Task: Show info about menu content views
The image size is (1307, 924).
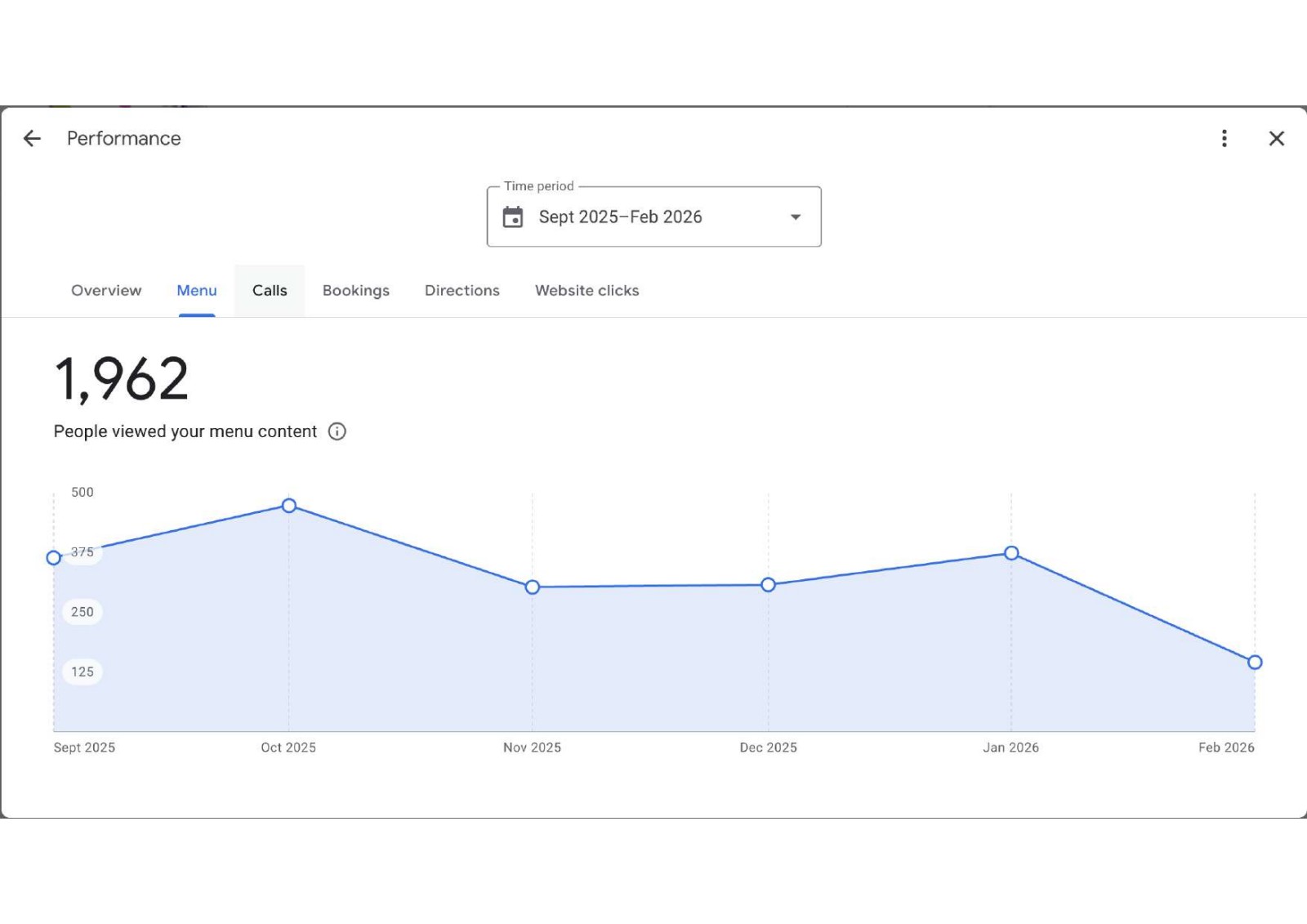Action: (x=337, y=431)
